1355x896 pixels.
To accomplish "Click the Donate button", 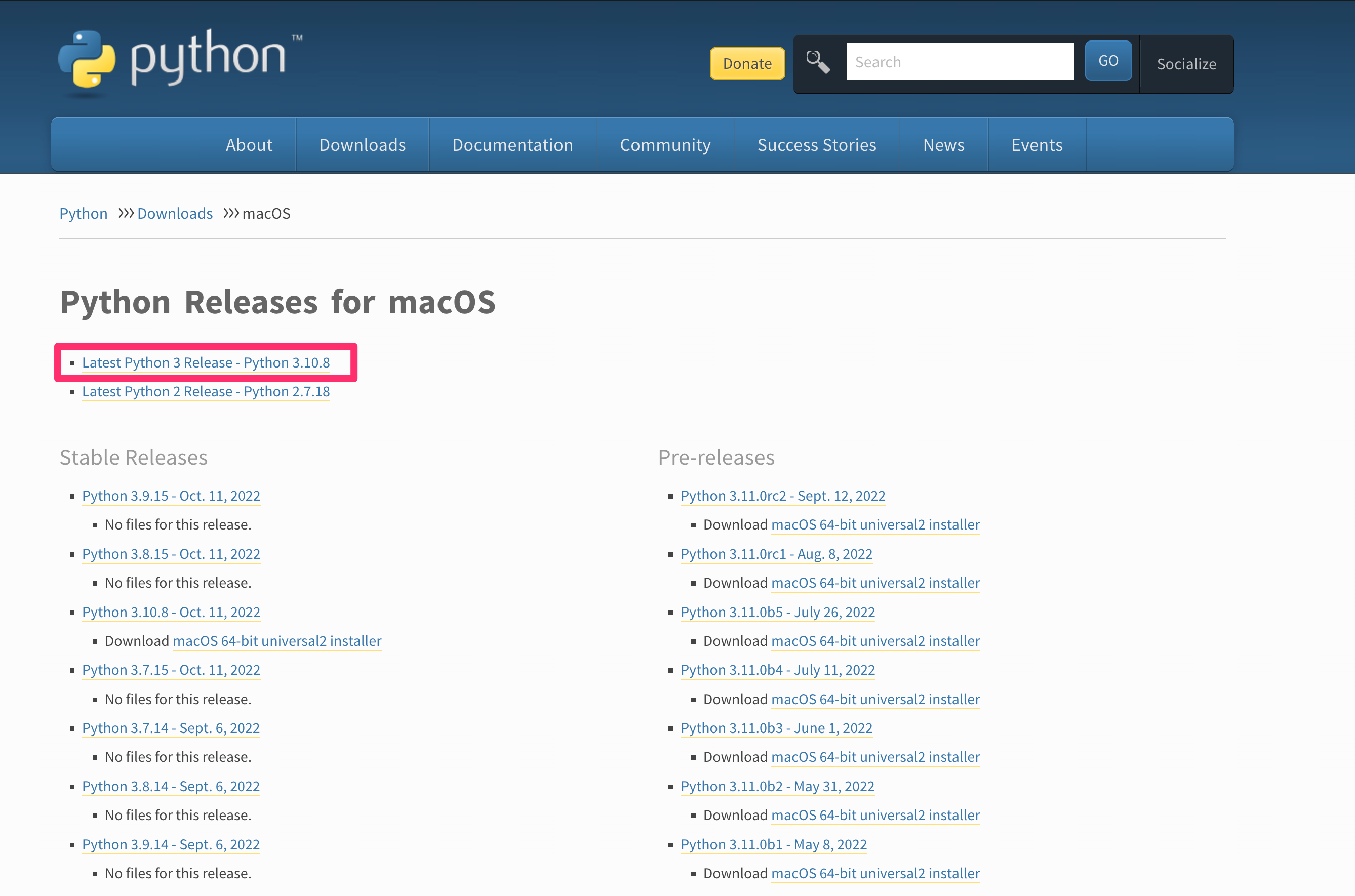I will tap(747, 63).
